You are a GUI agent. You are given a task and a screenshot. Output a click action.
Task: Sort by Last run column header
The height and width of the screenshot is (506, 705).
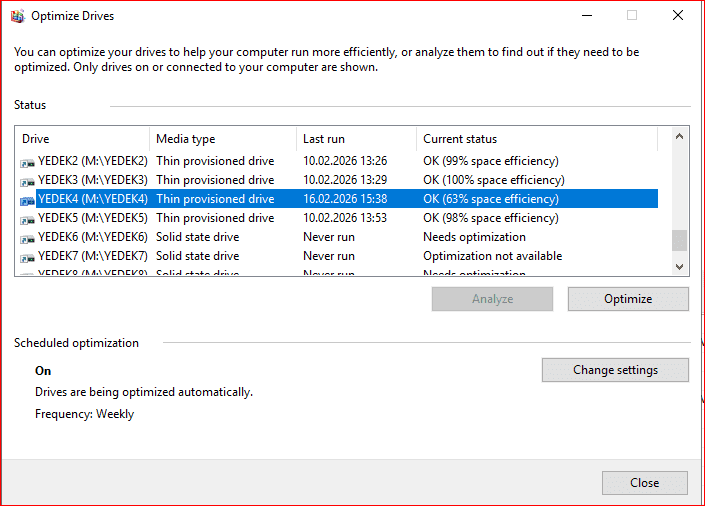tap(355, 139)
